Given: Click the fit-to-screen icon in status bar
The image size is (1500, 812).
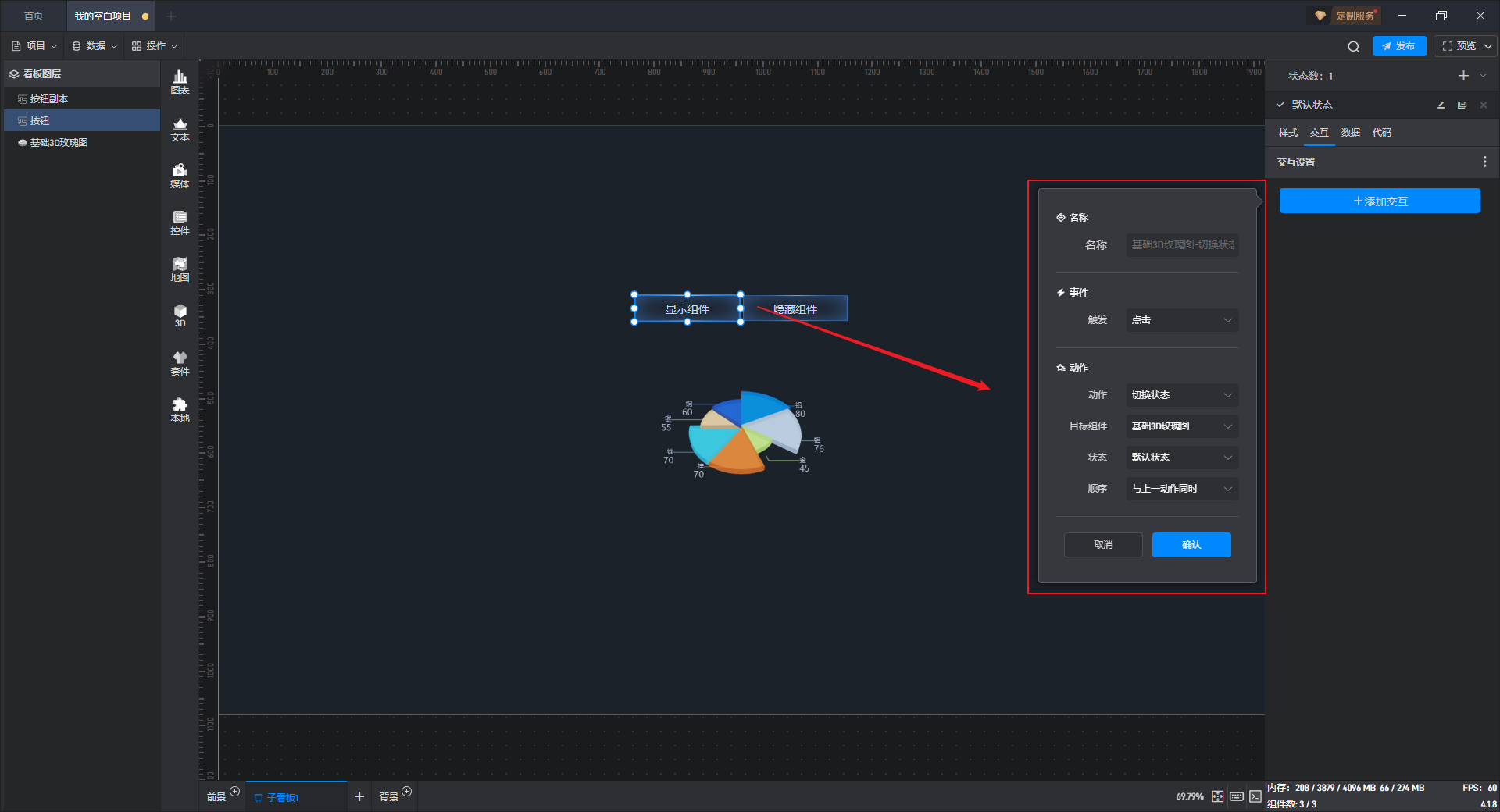Looking at the screenshot, I should [1217, 796].
